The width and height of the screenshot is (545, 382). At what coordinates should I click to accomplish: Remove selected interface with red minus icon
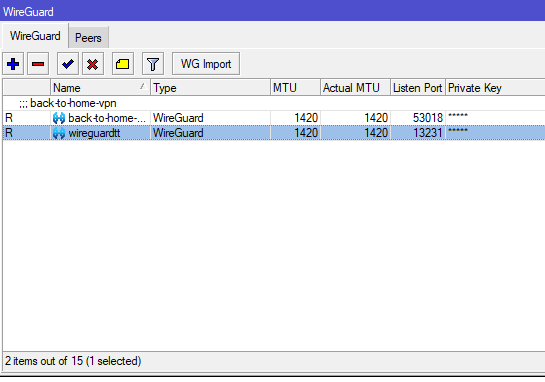click(x=38, y=64)
